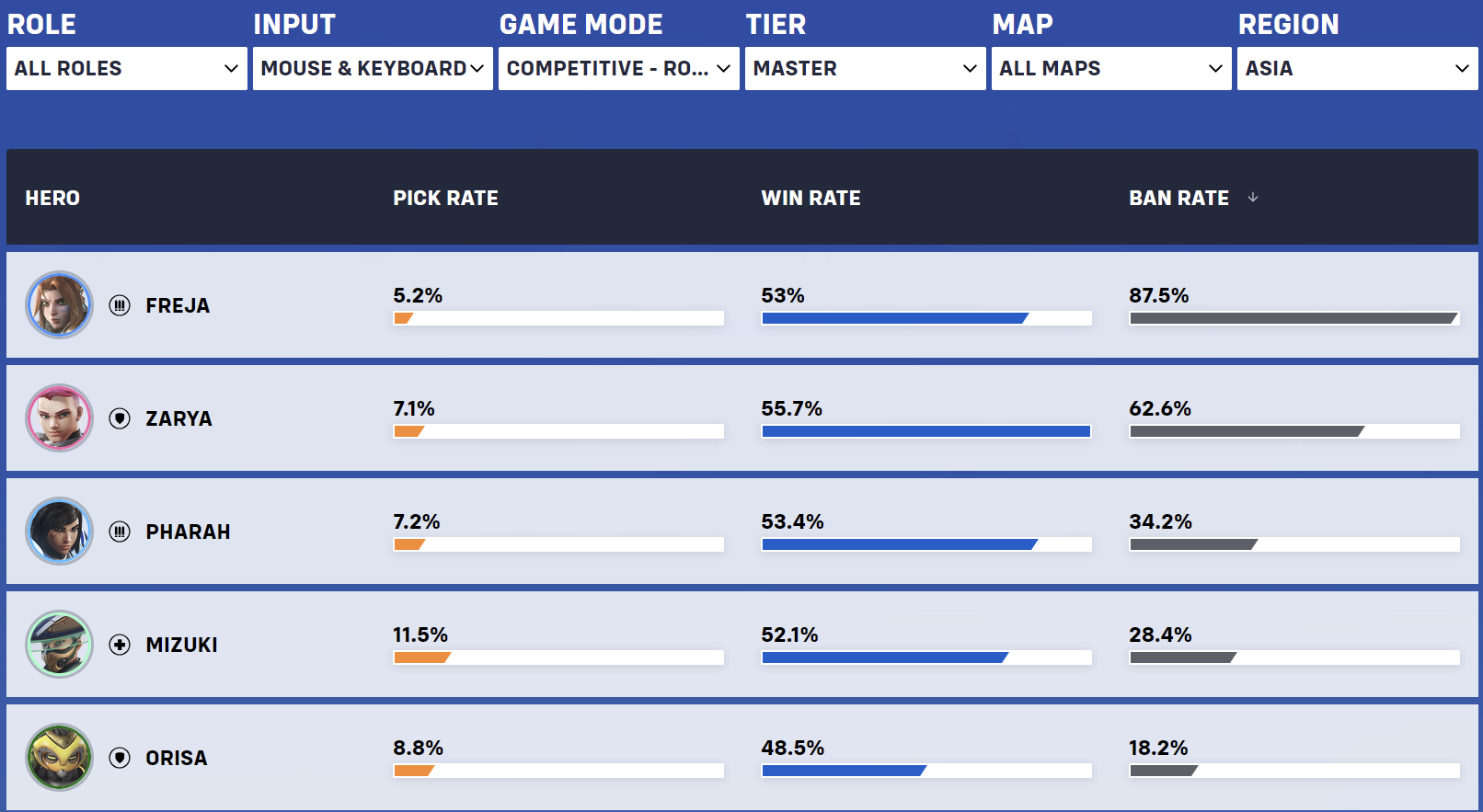This screenshot has height=812, width=1483.
Task: Expand the Region dropdown set to Asia
Action: point(1358,69)
